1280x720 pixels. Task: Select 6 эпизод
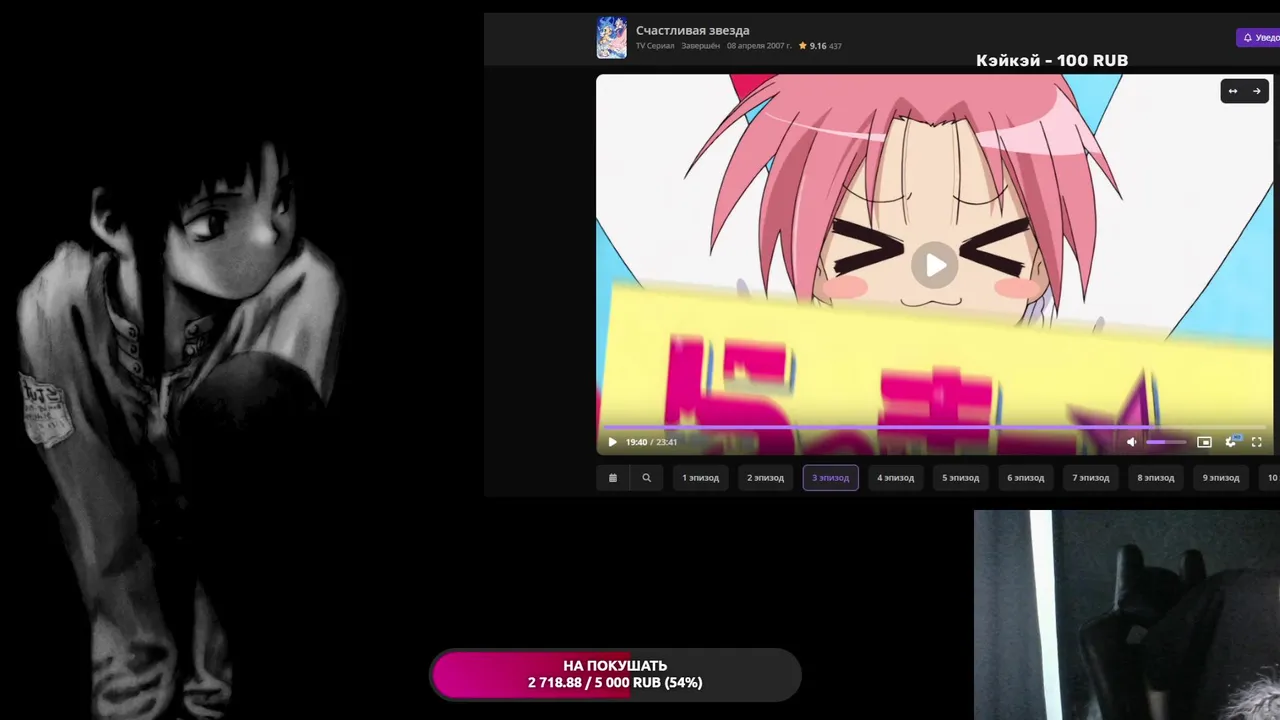tap(1025, 478)
